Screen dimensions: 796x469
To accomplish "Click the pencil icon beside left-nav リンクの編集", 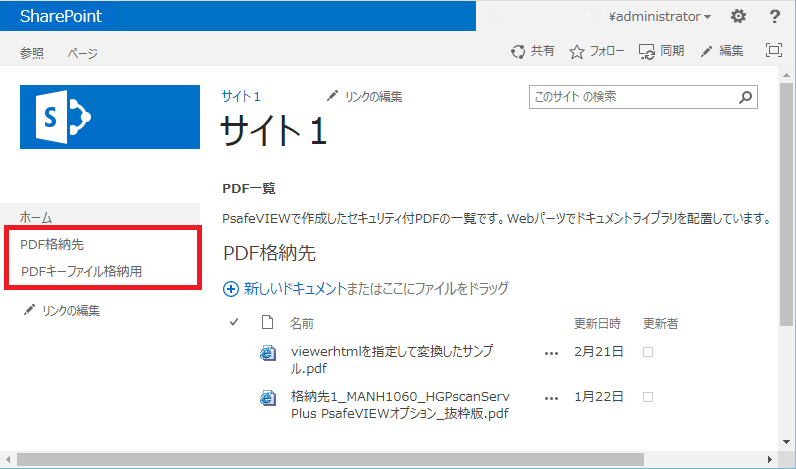I will coord(29,309).
